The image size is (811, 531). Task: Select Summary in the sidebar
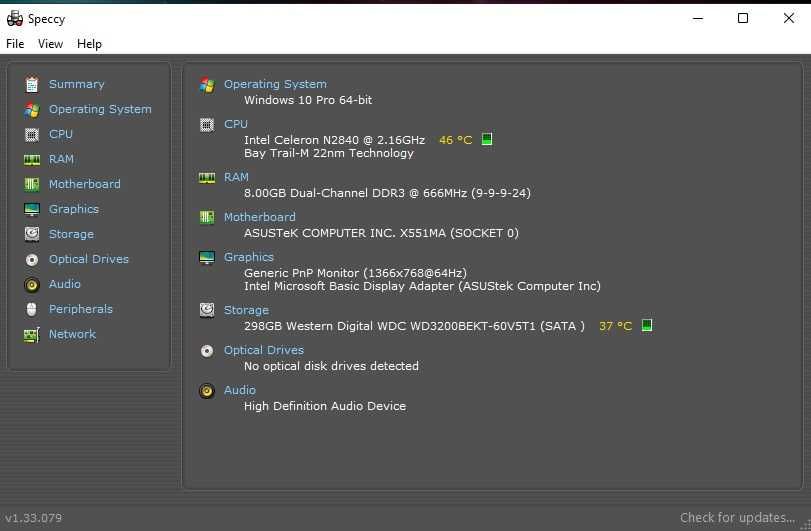[77, 84]
